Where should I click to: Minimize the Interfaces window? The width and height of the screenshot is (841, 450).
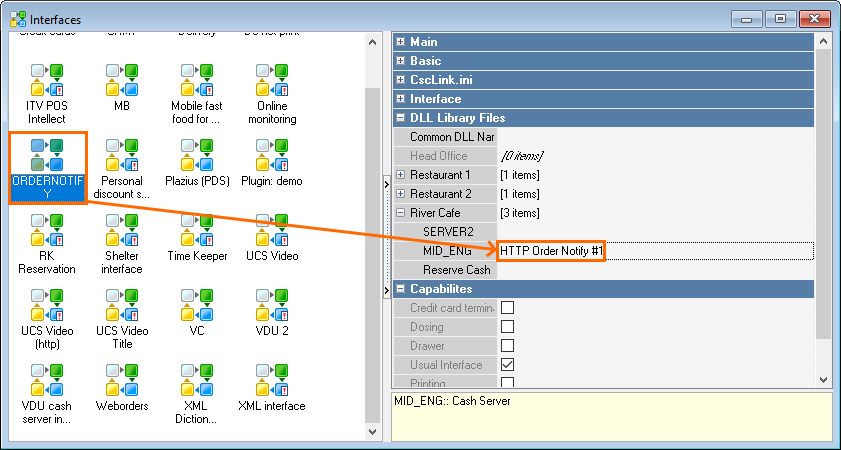747,19
